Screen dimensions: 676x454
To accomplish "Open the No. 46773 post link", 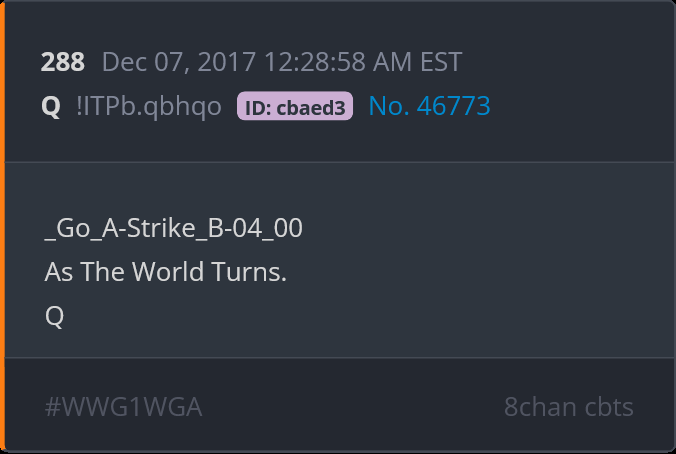I will tap(430, 106).
